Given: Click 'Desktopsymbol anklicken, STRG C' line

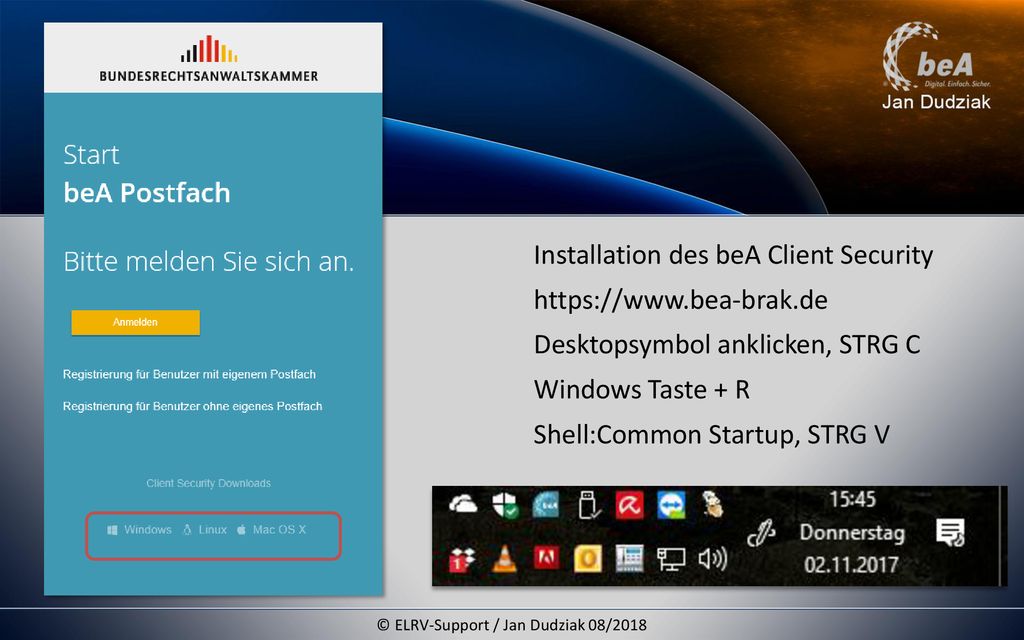Looking at the screenshot, I should coord(727,345).
